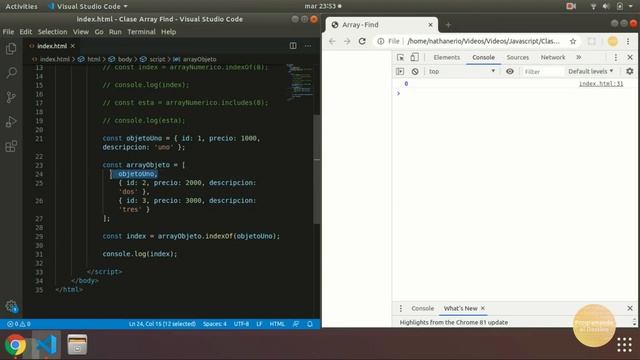The image size is (640, 360).
Task: Open the Manage gear in activity bar
Action: pyautogui.click(x=11, y=306)
